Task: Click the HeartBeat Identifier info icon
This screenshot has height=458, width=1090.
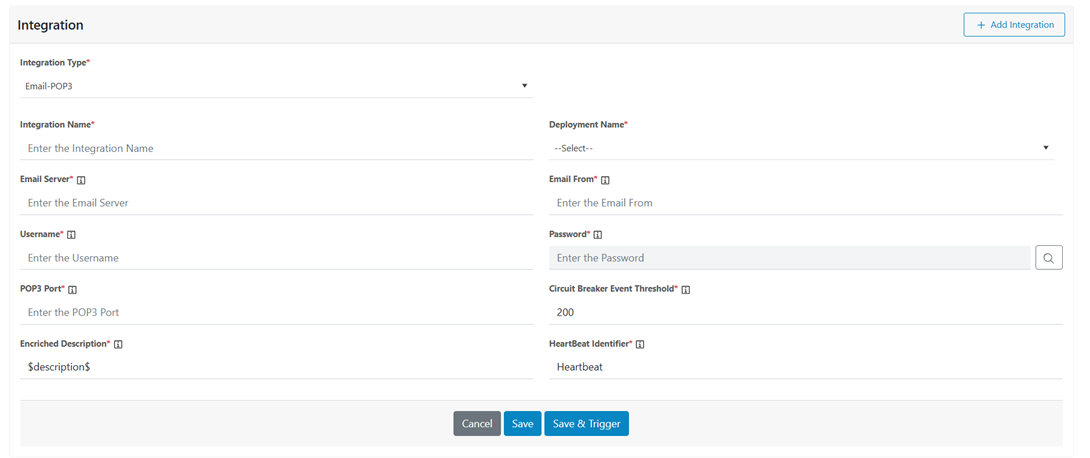Action: [x=640, y=344]
